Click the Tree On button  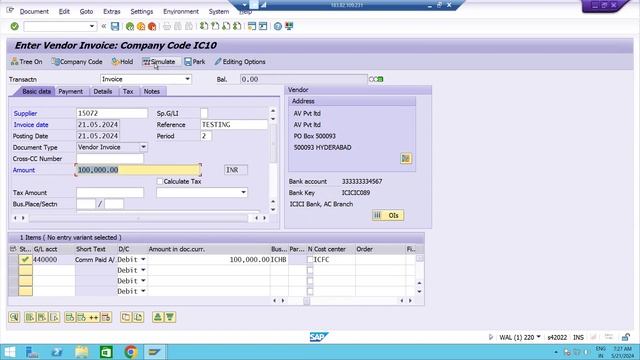[x=27, y=62]
